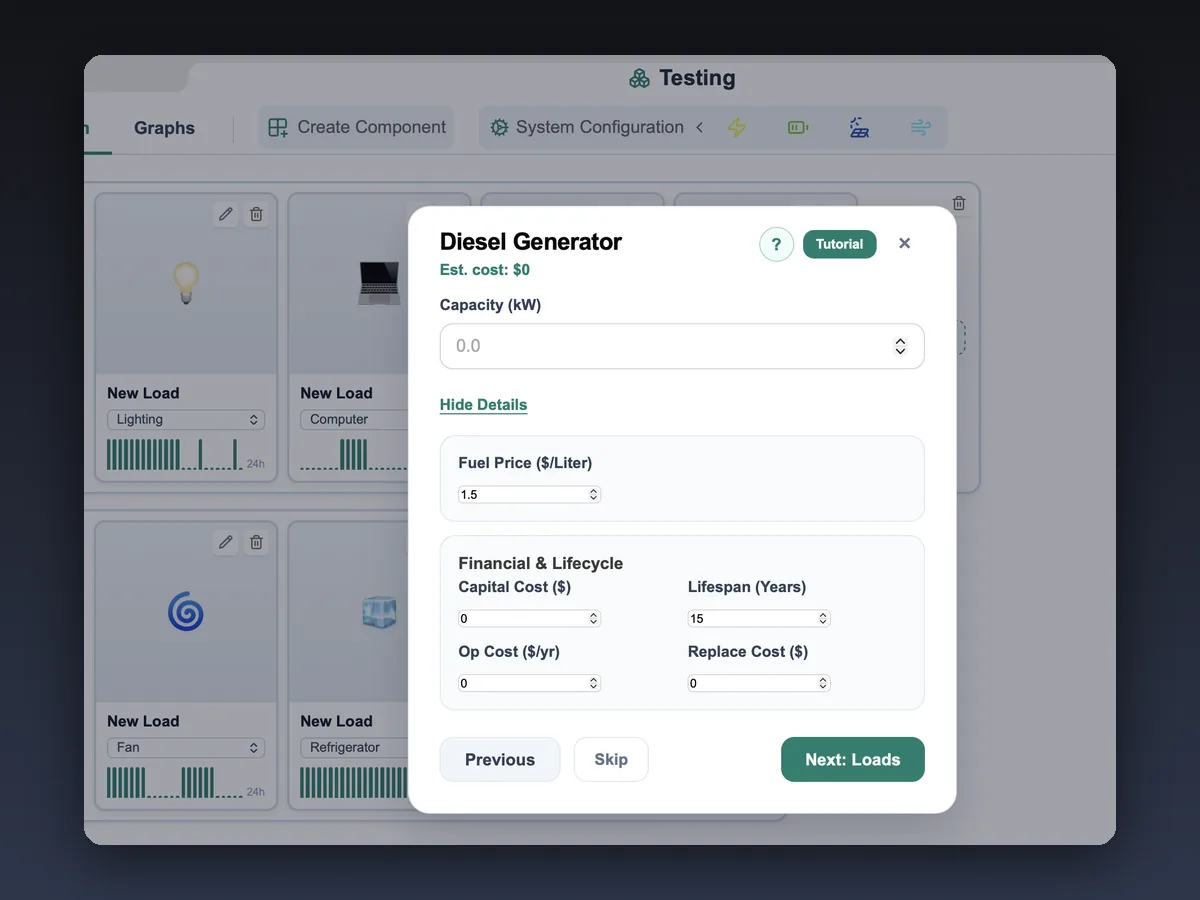Viewport: 1200px width, 900px height.
Task: Click the Fuel Price input field
Action: pyautogui.click(x=529, y=495)
